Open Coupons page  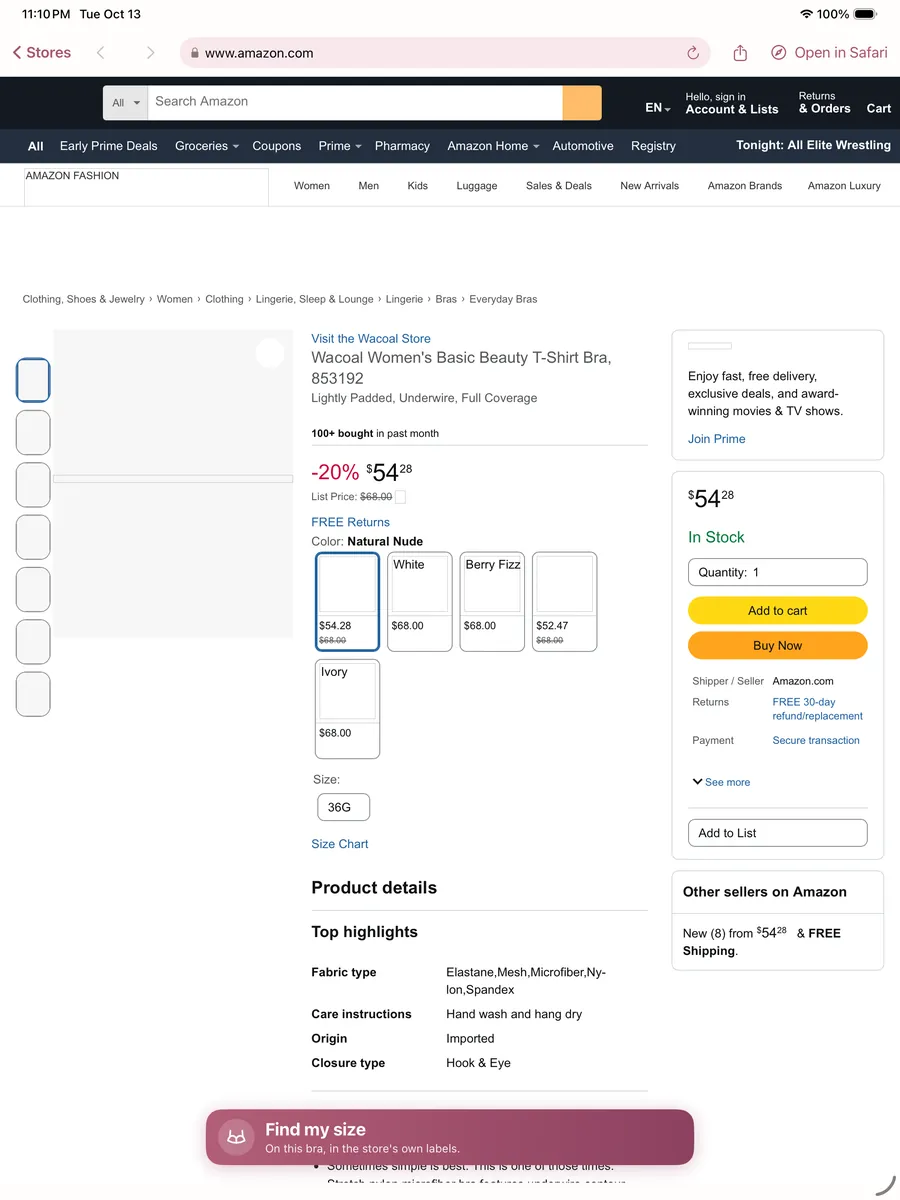[x=277, y=146]
